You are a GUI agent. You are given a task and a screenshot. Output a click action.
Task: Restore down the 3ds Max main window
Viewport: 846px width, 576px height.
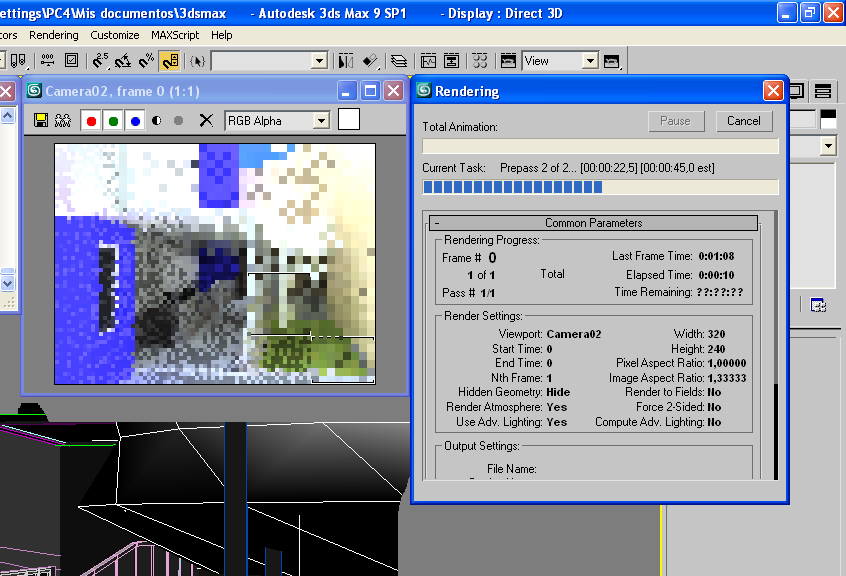point(809,12)
